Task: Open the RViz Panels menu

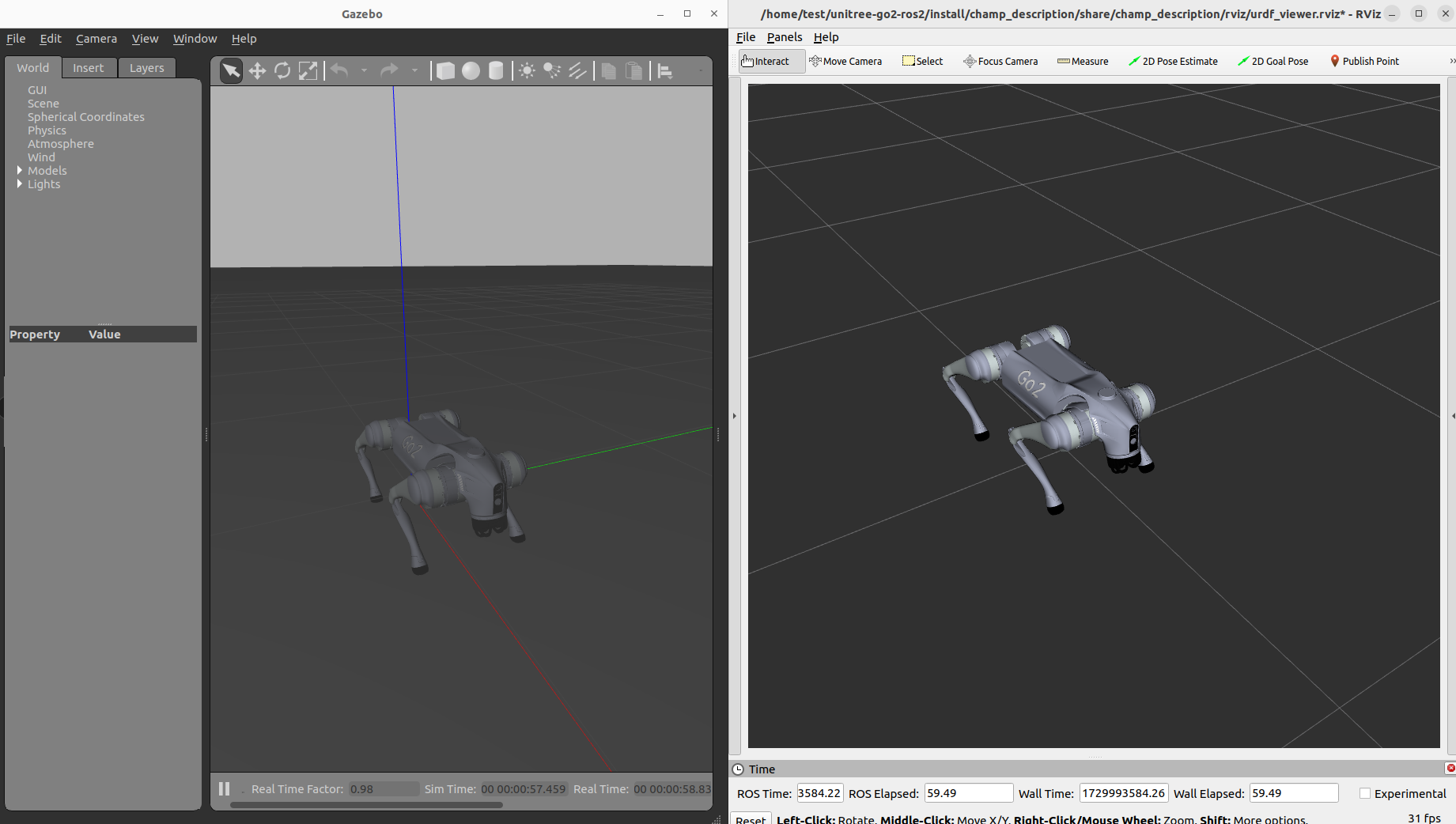Action: [x=785, y=37]
